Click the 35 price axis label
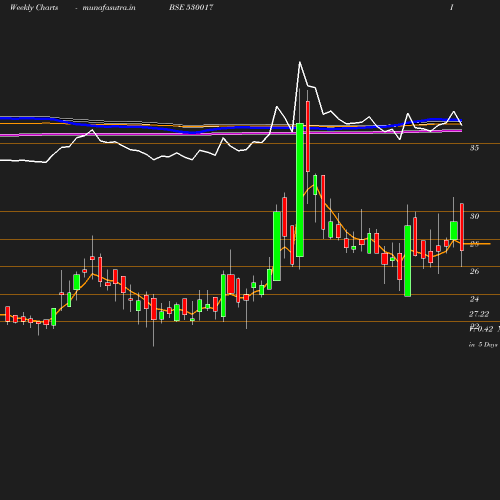The height and width of the screenshot is (500, 500). [x=474, y=148]
